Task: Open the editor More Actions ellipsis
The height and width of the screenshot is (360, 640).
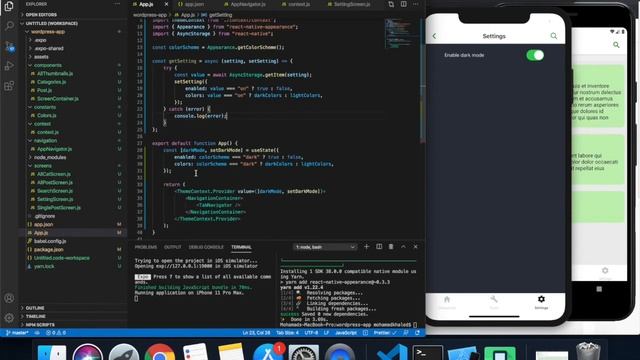Action: pos(416,4)
